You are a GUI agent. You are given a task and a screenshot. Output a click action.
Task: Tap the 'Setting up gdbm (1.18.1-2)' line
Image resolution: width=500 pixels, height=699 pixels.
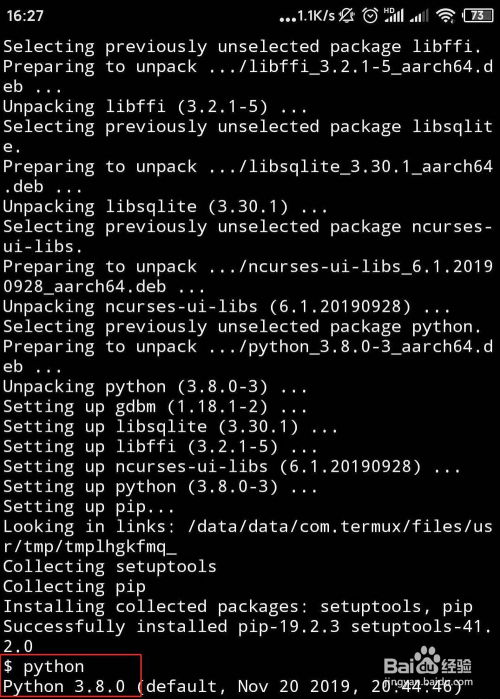155,407
